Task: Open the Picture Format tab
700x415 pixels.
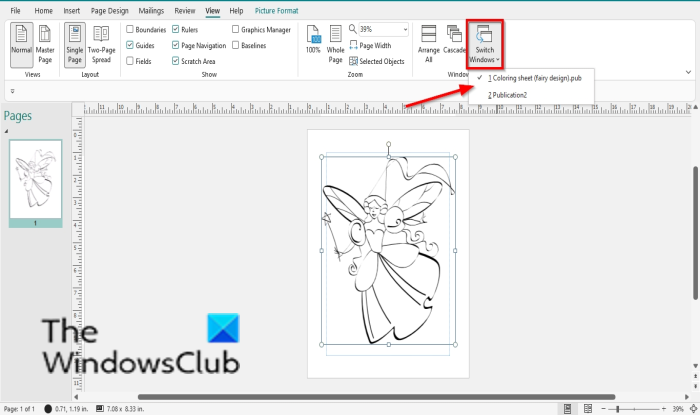Action: point(276,11)
